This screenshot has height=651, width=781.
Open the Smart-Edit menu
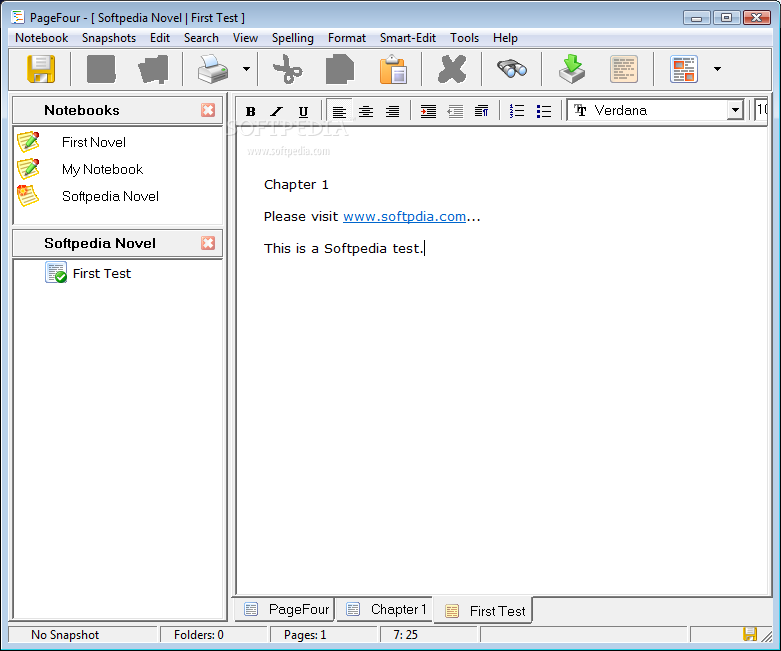(x=407, y=38)
